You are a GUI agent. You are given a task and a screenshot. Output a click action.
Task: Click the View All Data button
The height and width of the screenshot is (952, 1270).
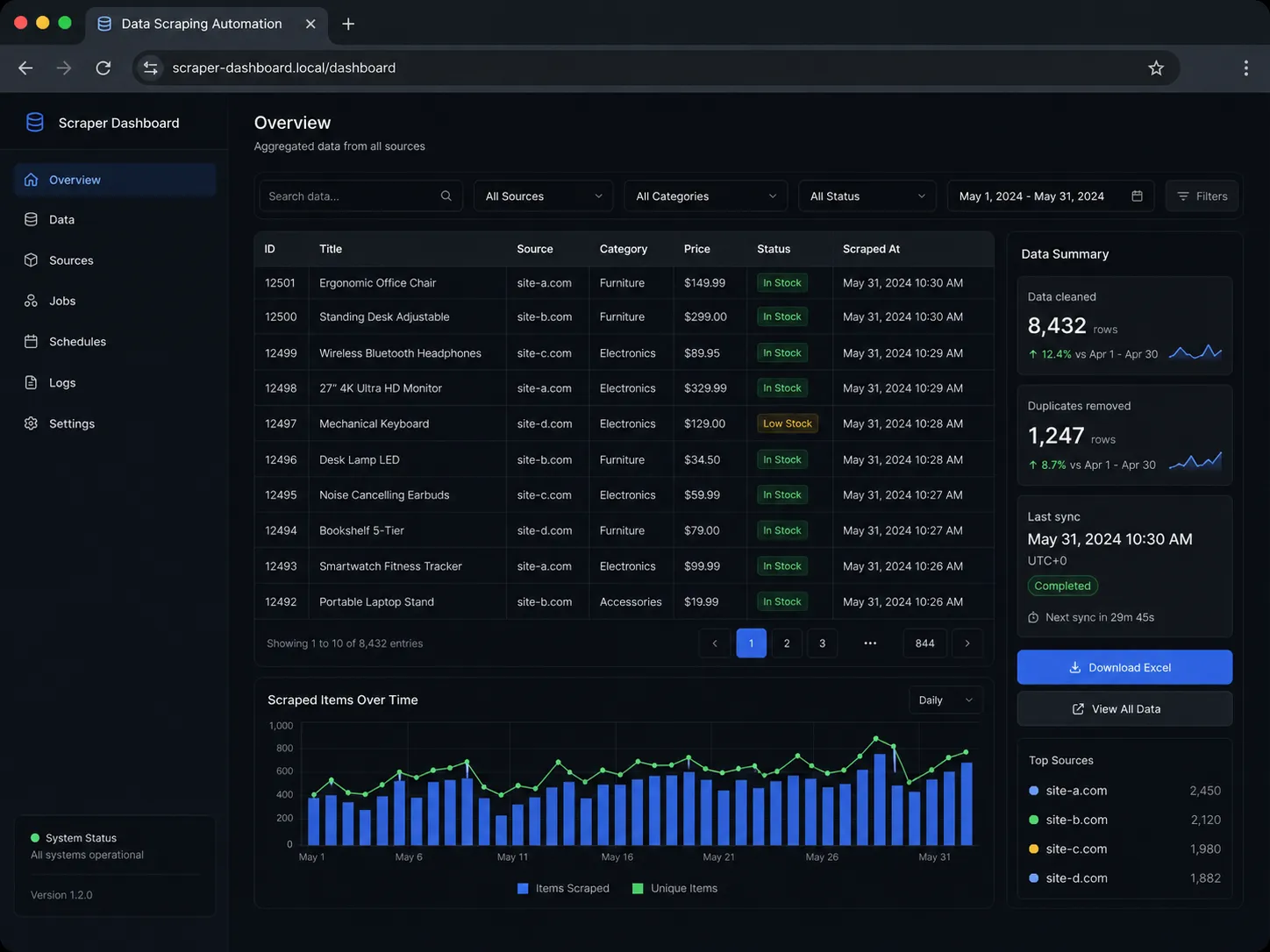click(x=1124, y=709)
